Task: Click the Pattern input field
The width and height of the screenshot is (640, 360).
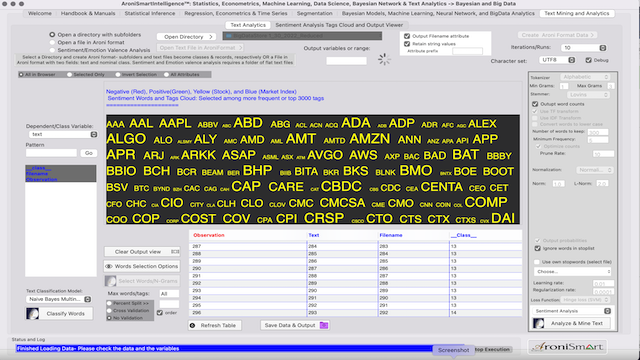Action: (51, 153)
